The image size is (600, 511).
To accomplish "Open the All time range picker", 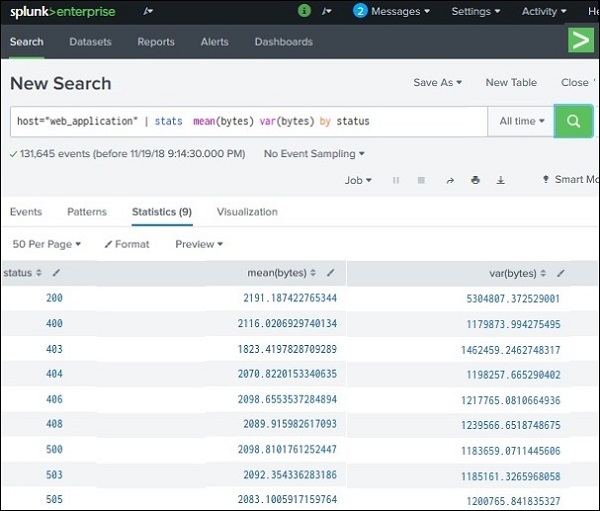I will click(x=522, y=121).
